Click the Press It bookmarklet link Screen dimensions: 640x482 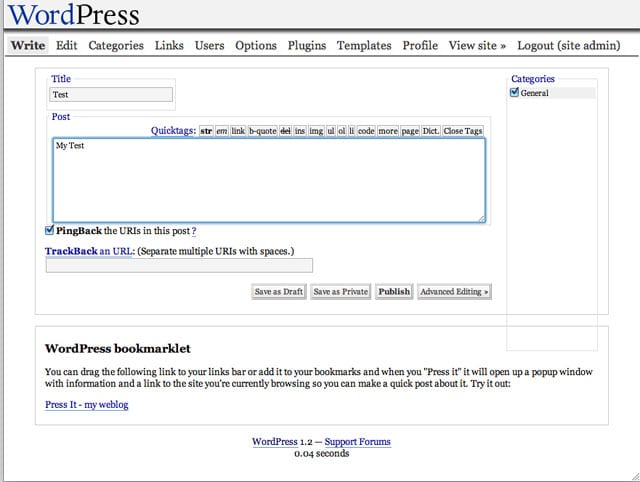[x=87, y=405]
